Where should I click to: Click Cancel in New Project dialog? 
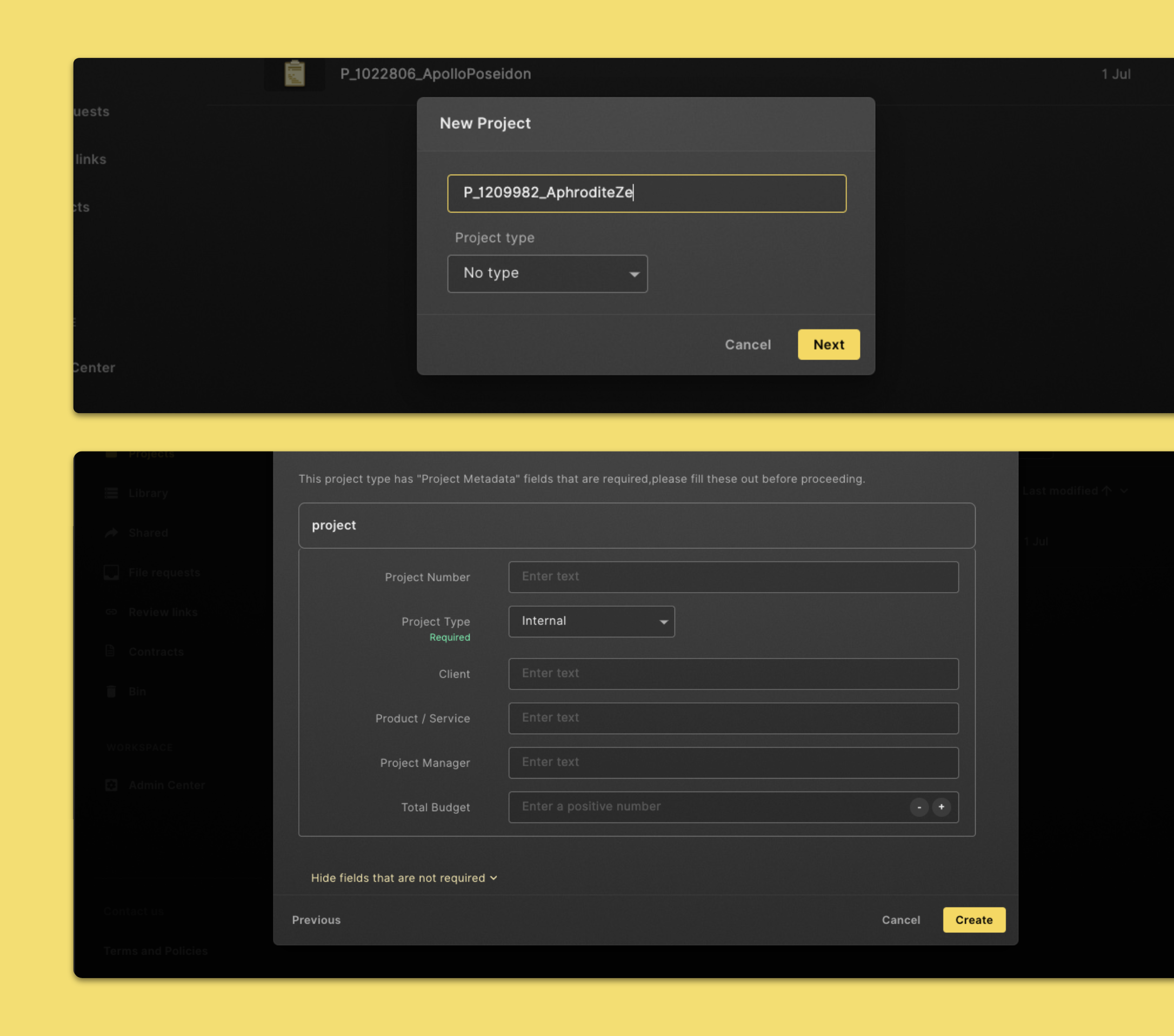tap(747, 345)
